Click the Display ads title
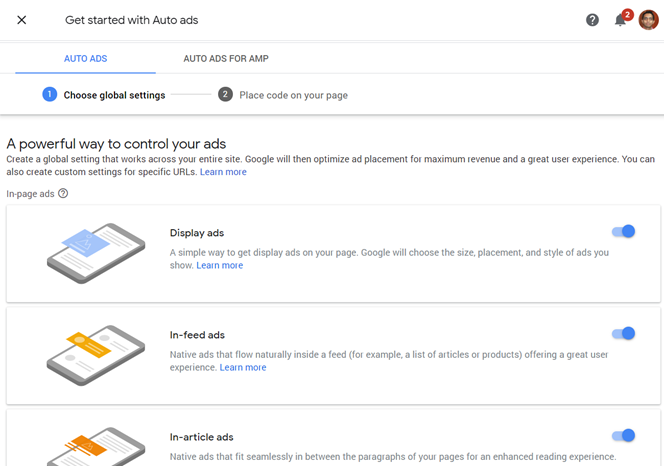The width and height of the screenshot is (664, 466). (197, 233)
